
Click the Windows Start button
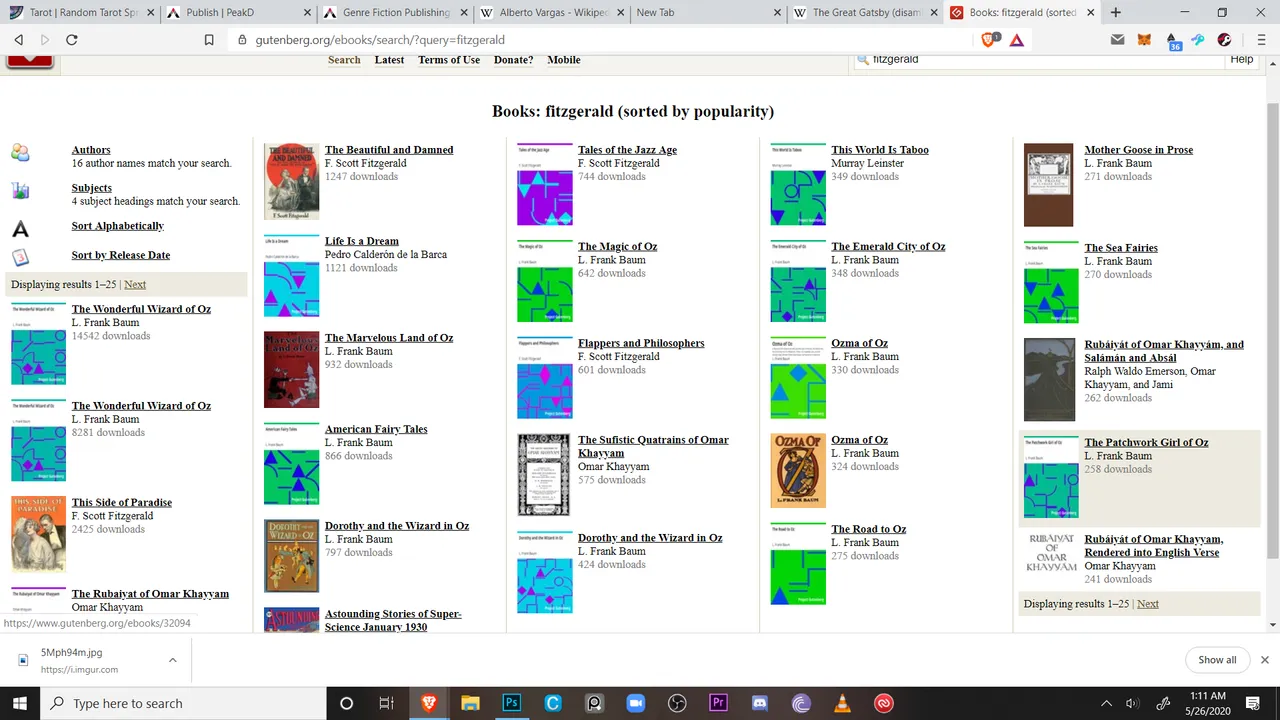click(x=20, y=703)
